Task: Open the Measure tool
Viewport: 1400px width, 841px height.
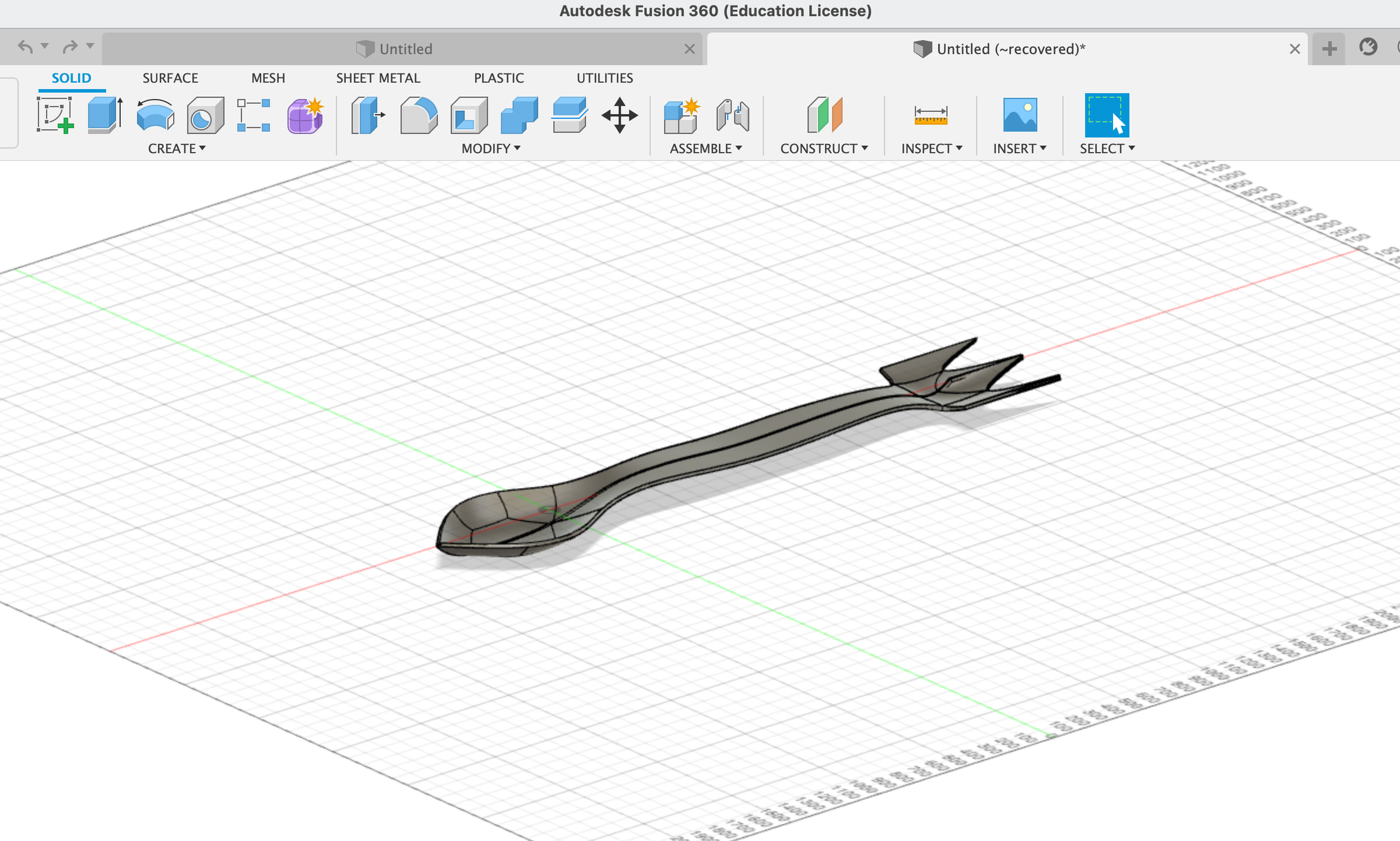Action: click(930, 117)
